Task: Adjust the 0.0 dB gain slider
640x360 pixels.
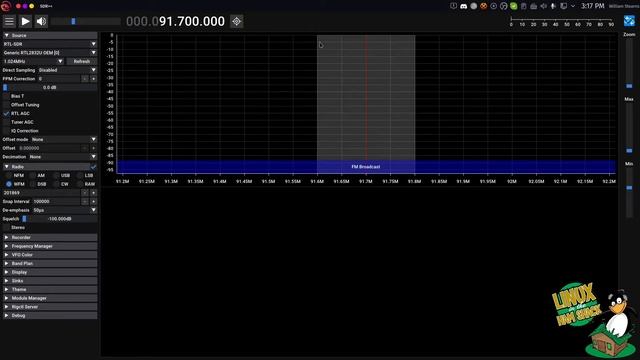Action: (x=50, y=87)
